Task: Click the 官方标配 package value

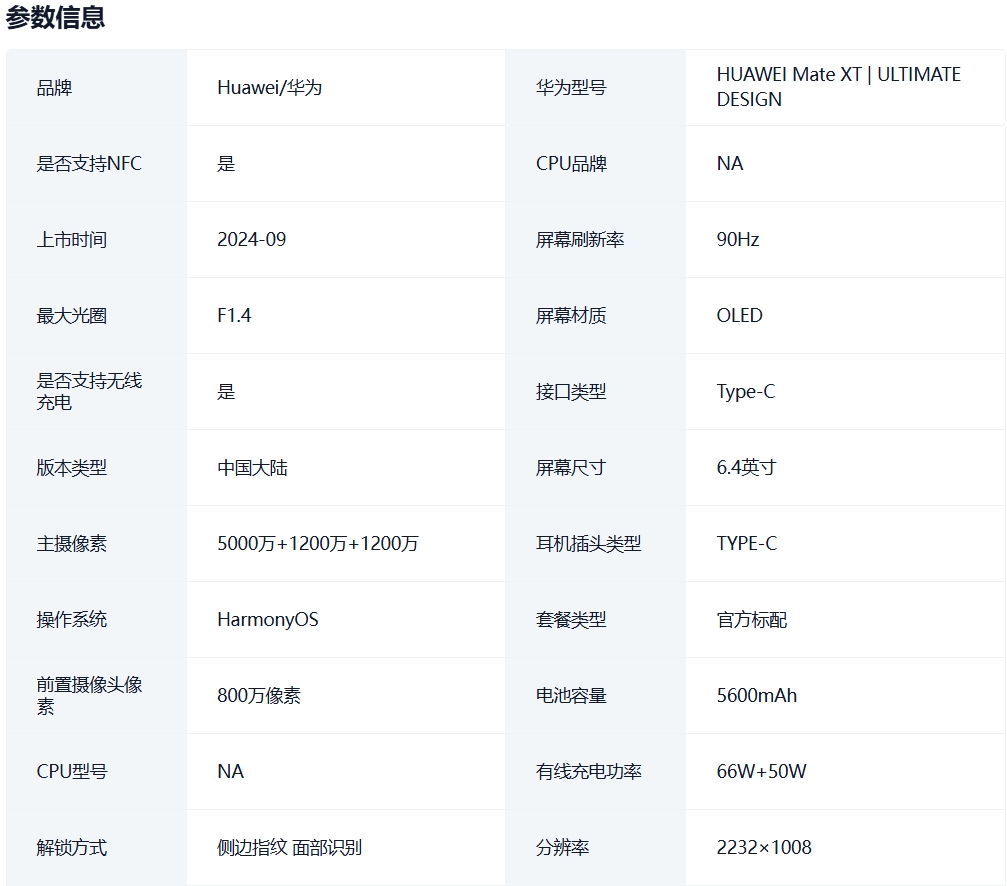Action: (x=751, y=619)
